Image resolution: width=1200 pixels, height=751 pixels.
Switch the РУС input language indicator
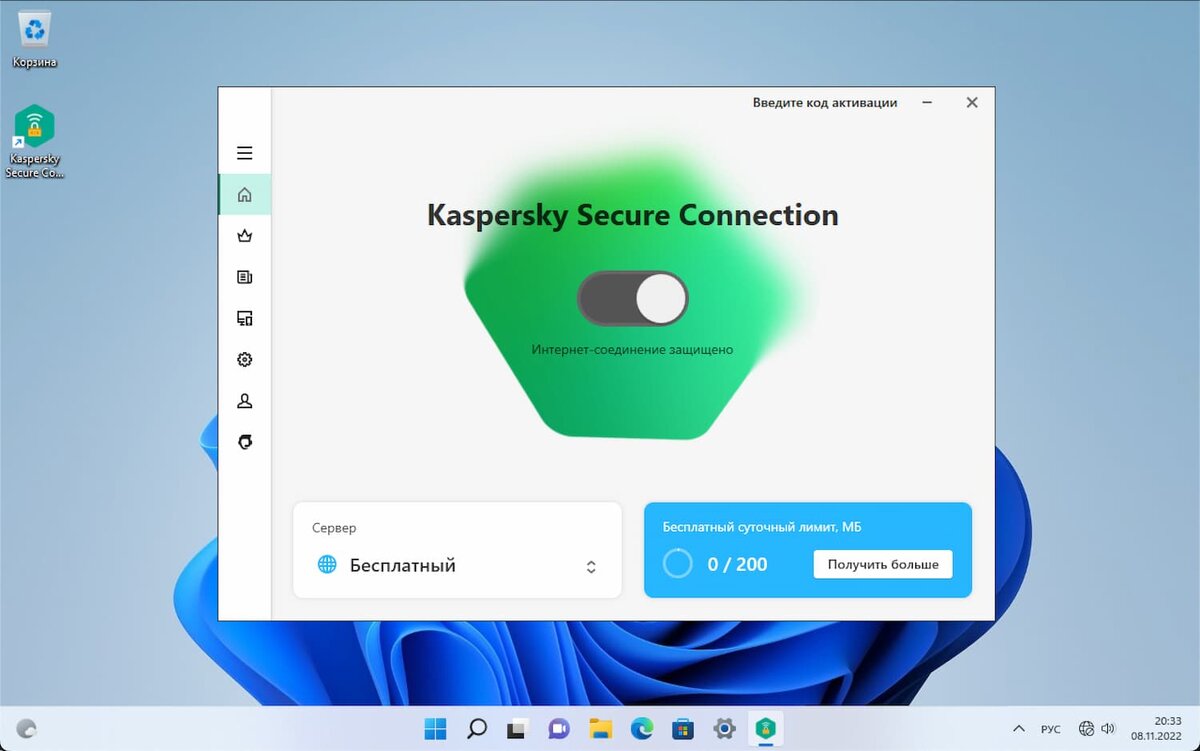[1051, 729]
